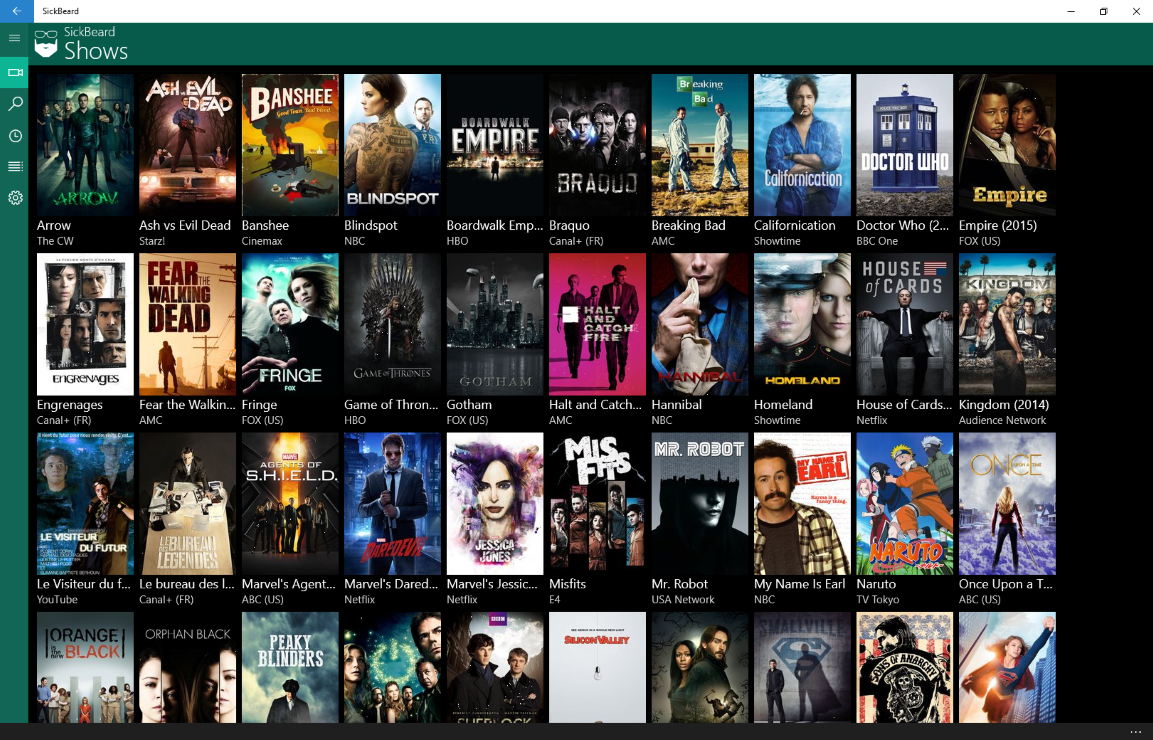The width and height of the screenshot is (1153, 740).
Task: Select the Shows camera icon in sidebar
Action: click(15, 72)
